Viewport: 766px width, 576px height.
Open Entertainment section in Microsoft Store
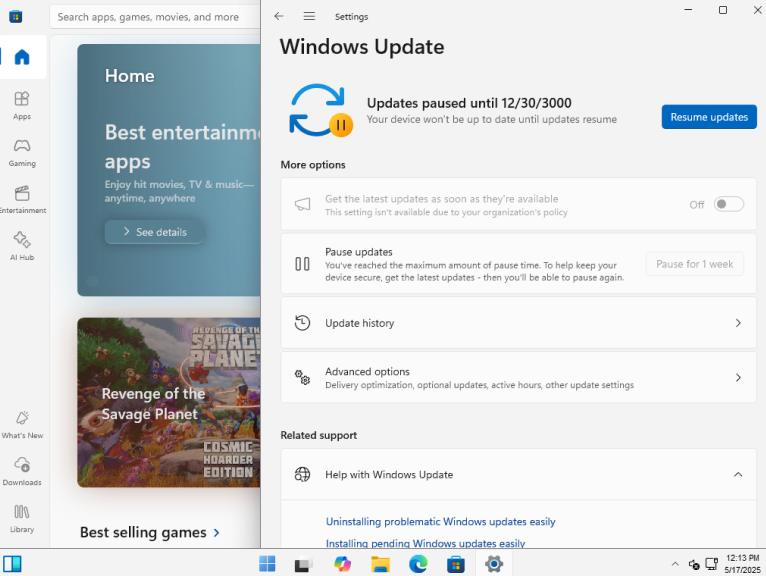[x=22, y=199]
